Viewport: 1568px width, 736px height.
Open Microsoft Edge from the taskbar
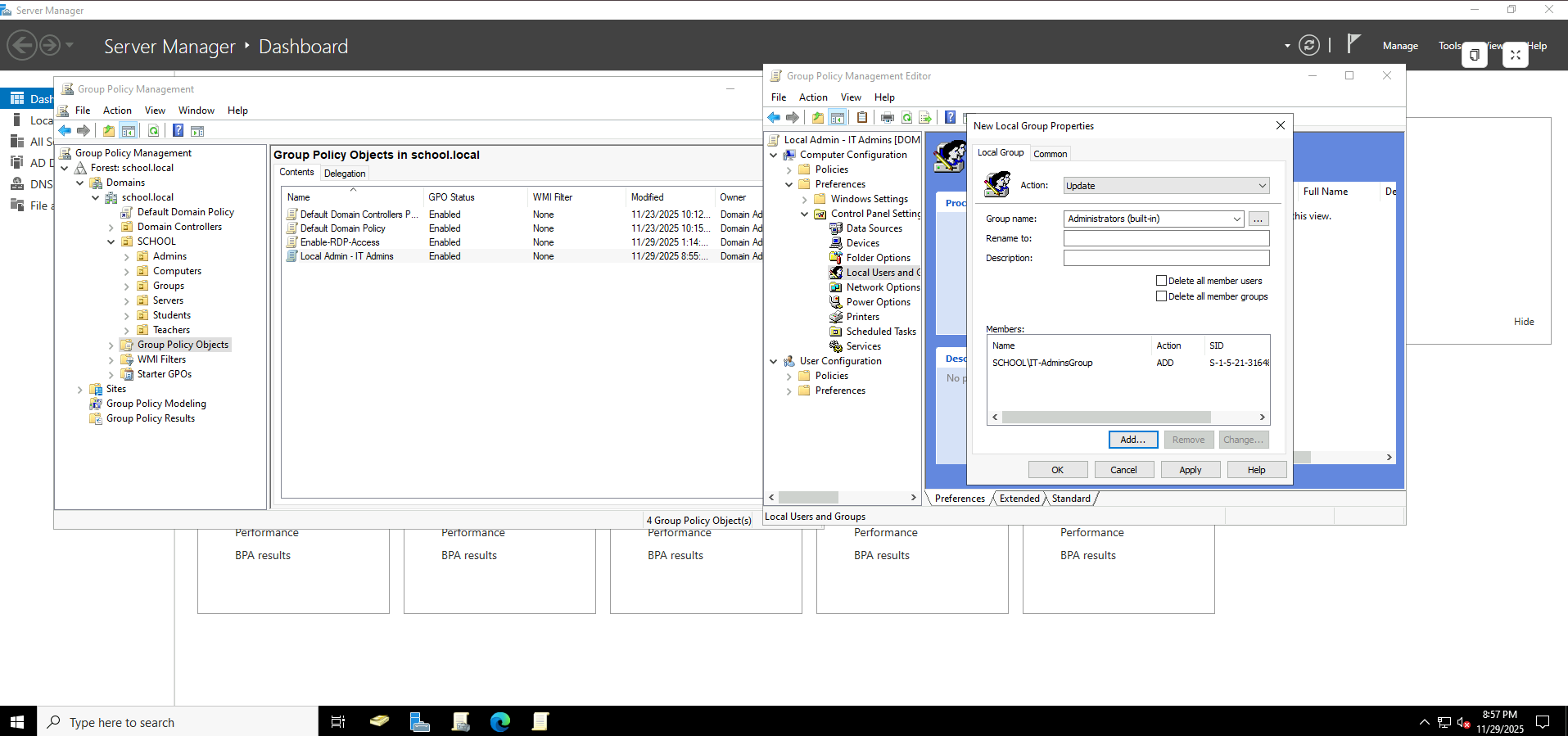point(500,721)
